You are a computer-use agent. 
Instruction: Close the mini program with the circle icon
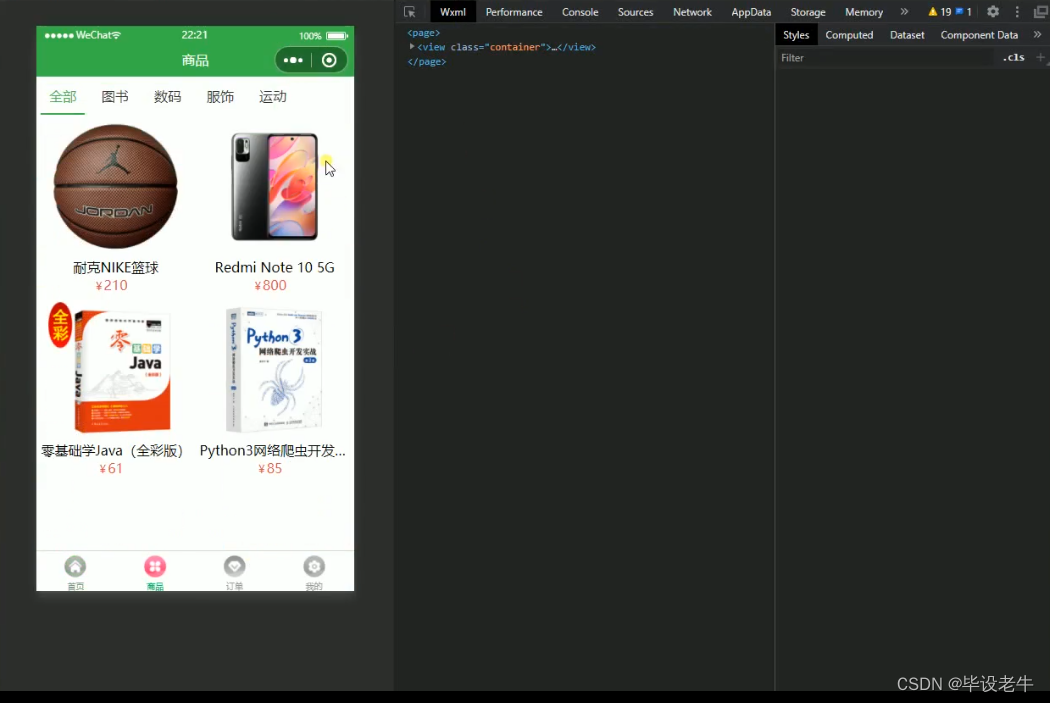[x=329, y=60]
